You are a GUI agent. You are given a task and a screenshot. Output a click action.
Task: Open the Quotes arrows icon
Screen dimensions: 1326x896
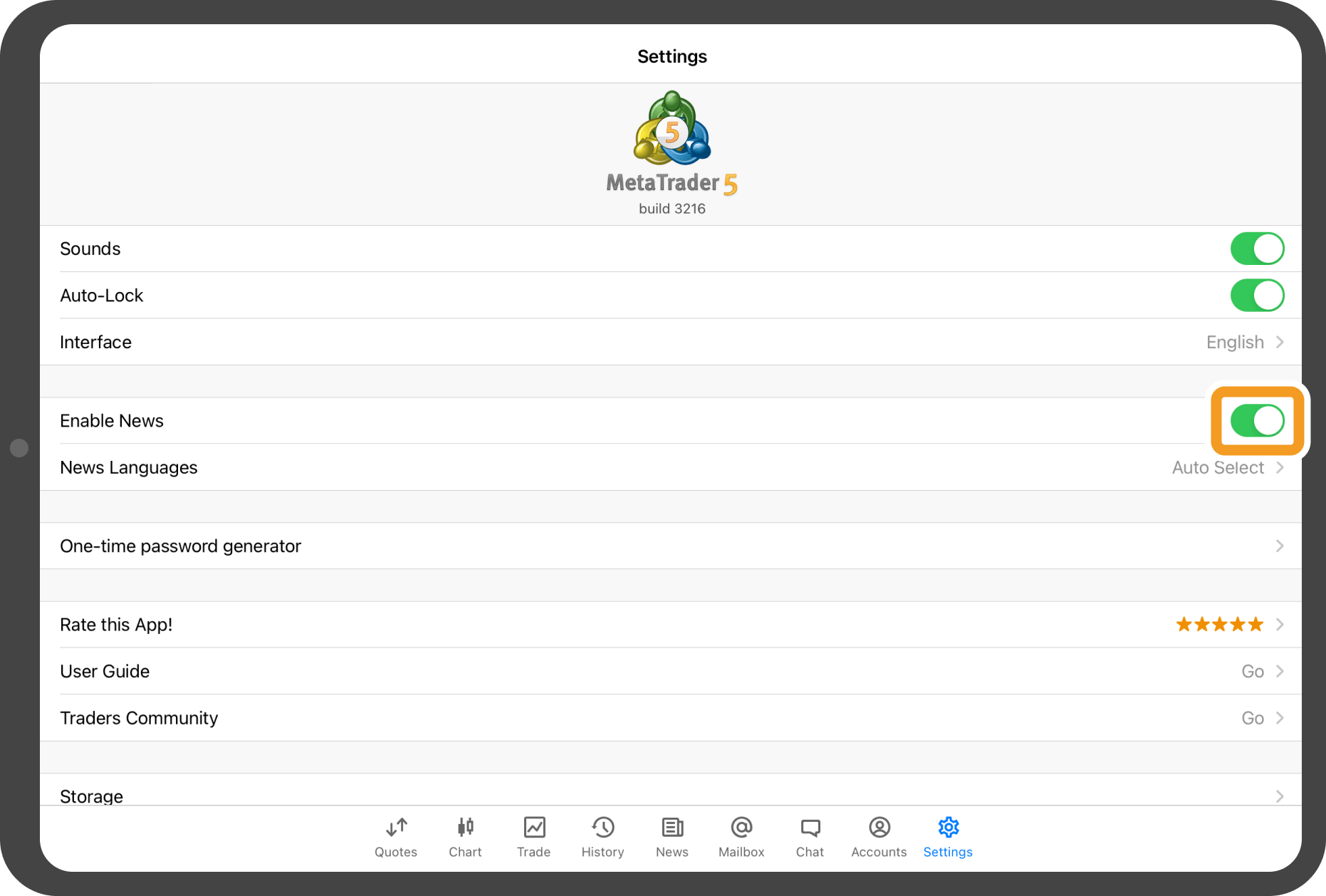(396, 827)
